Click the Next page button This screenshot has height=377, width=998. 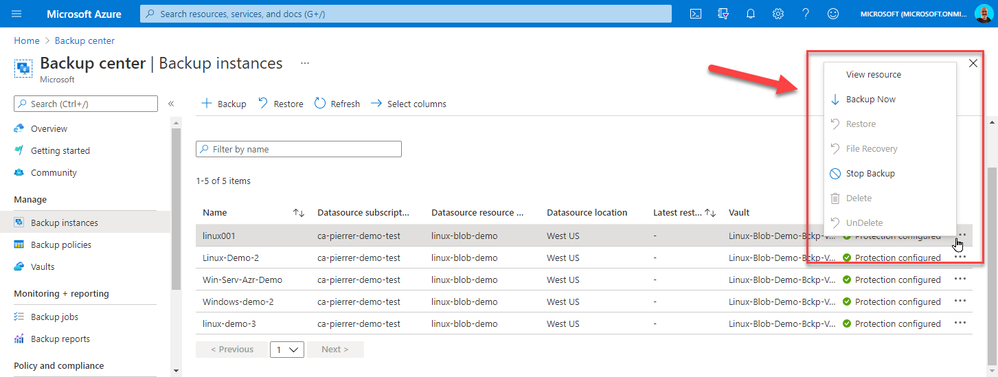click(x=335, y=349)
